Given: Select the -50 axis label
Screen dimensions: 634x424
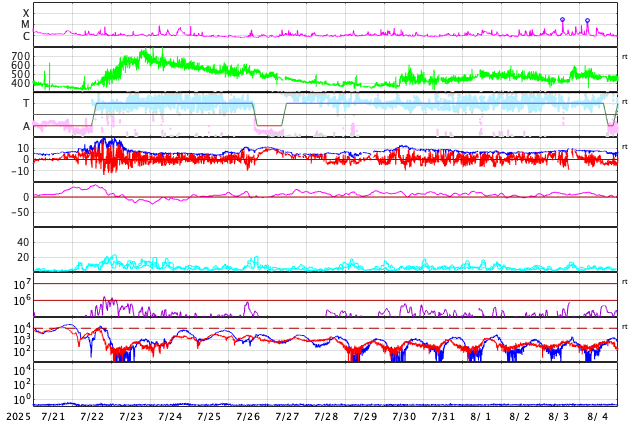Looking at the screenshot, I should pyautogui.click(x=21, y=212).
